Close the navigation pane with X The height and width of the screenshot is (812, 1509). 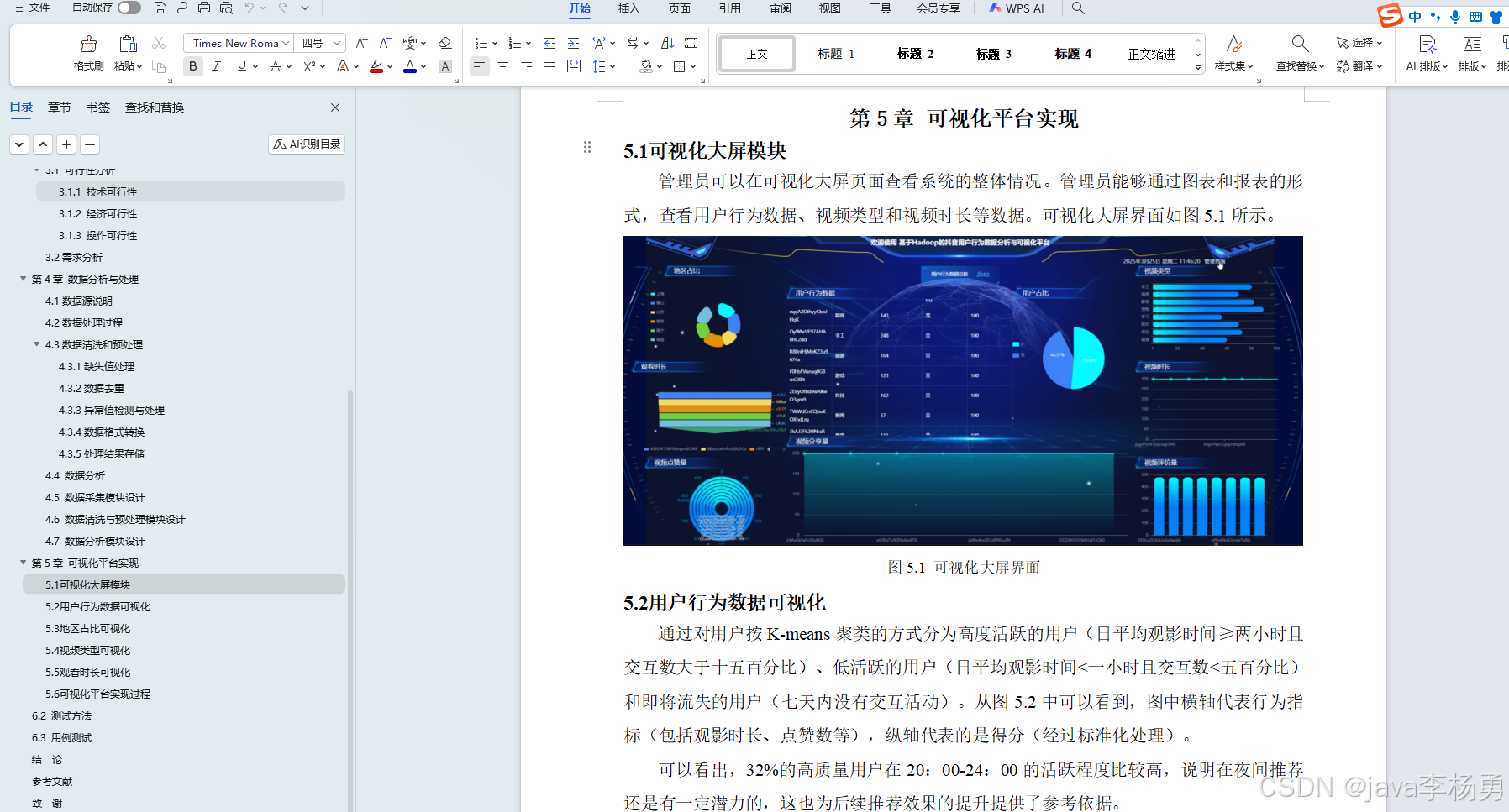335,107
